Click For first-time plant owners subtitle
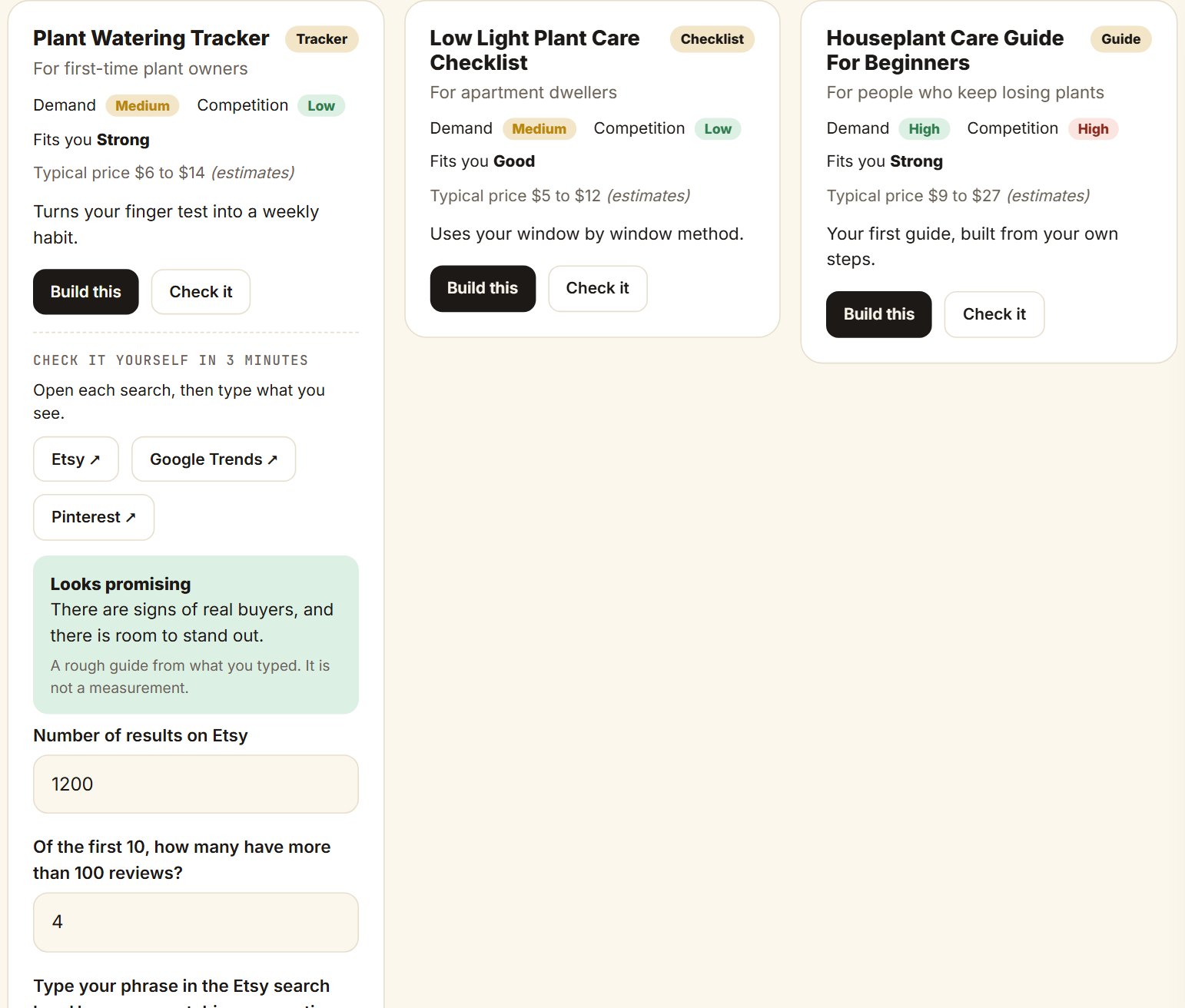The height and width of the screenshot is (1008, 1185). pos(141,68)
